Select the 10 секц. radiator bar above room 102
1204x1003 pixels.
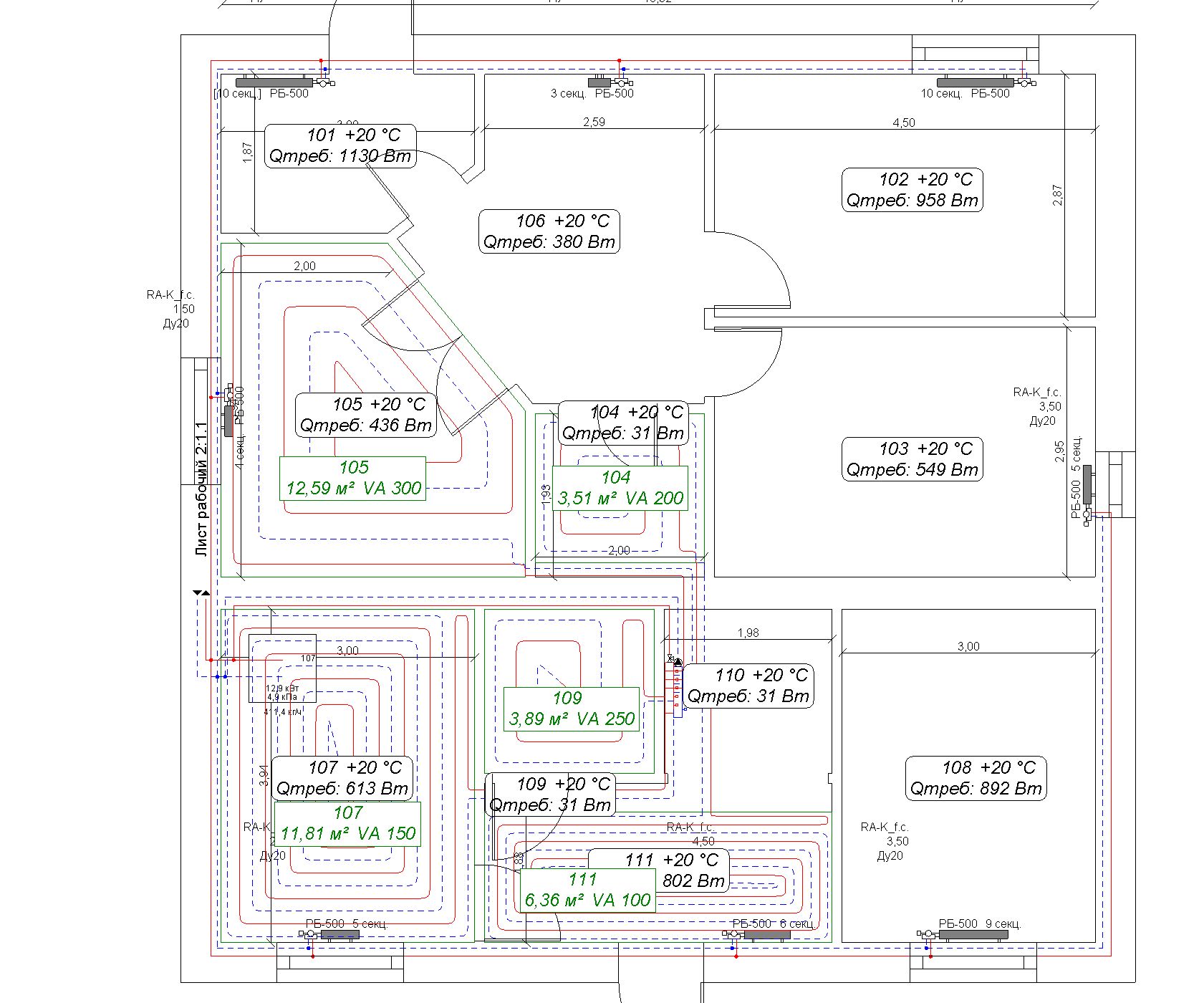click(x=976, y=83)
